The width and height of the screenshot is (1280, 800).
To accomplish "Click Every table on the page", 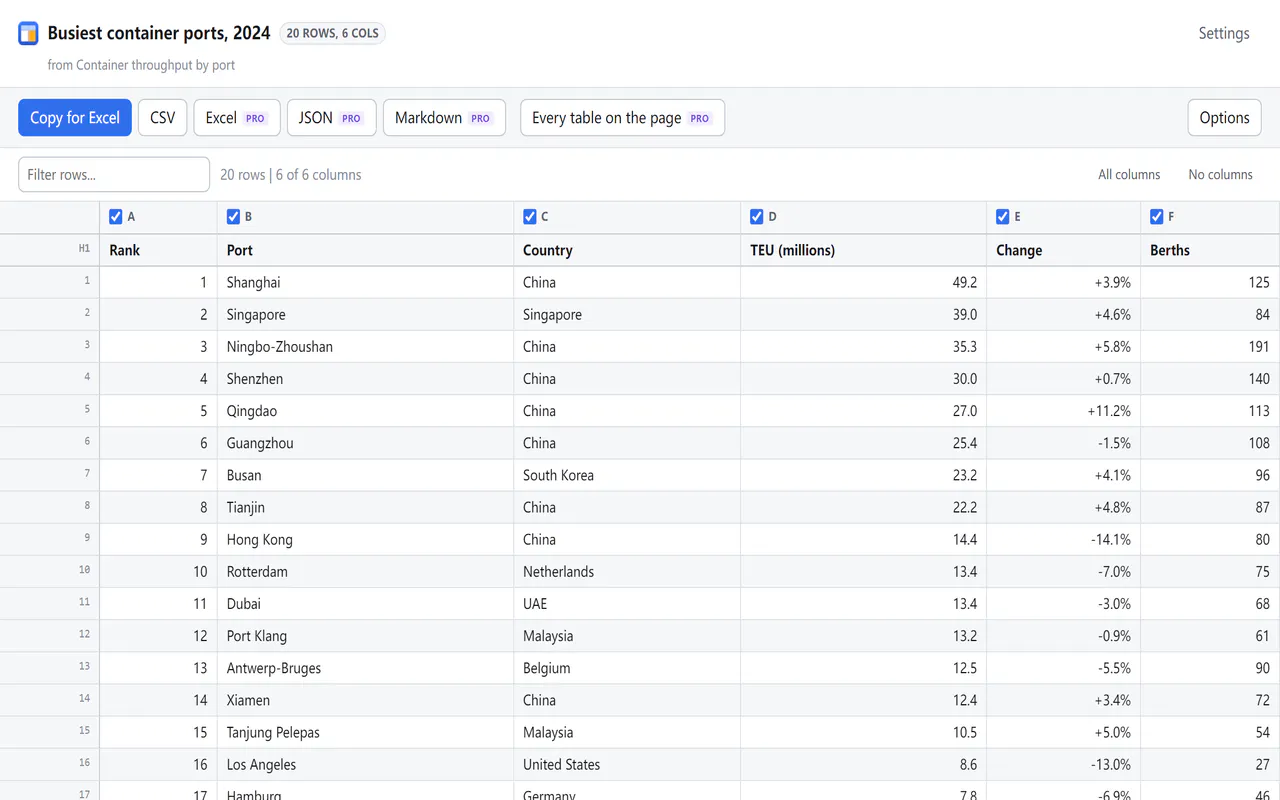I will 622,117.
